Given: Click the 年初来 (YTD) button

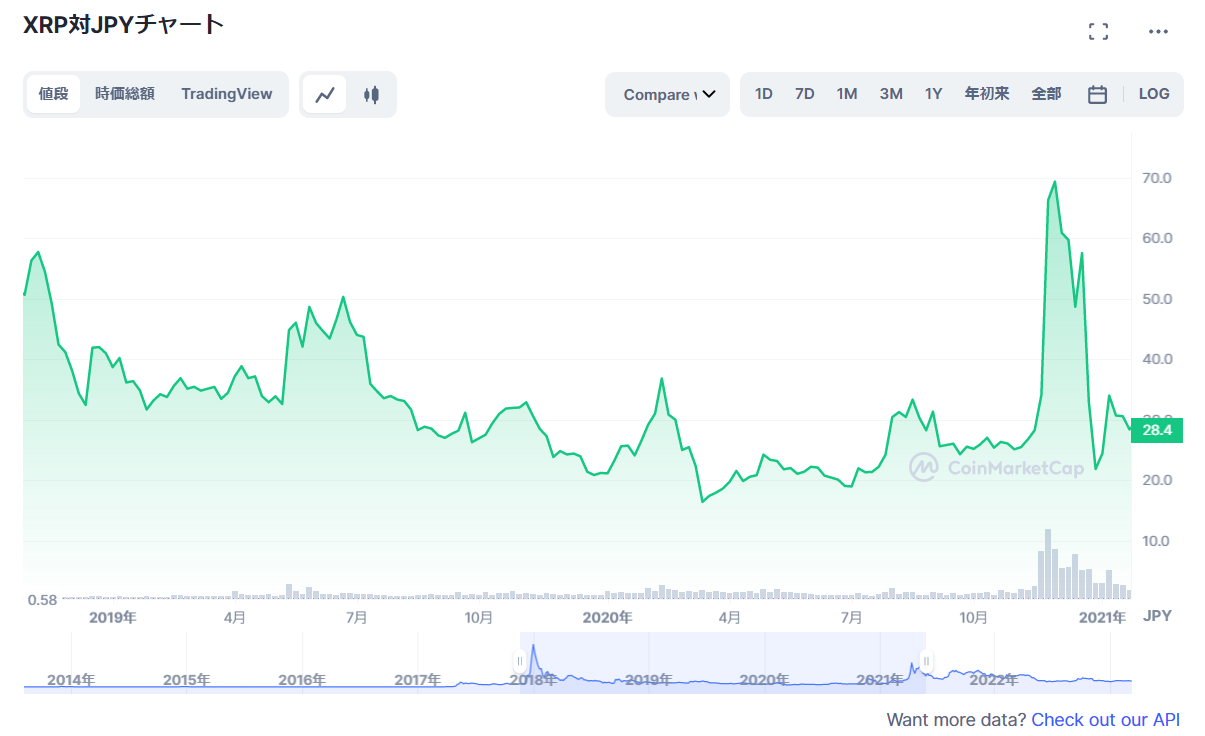Looking at the screenshot, I should click(x=986, y=93).
